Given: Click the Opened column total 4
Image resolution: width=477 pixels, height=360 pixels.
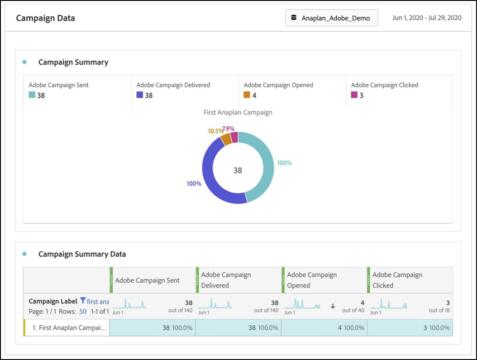Looking at the screenshot, I should click(362, 303).
